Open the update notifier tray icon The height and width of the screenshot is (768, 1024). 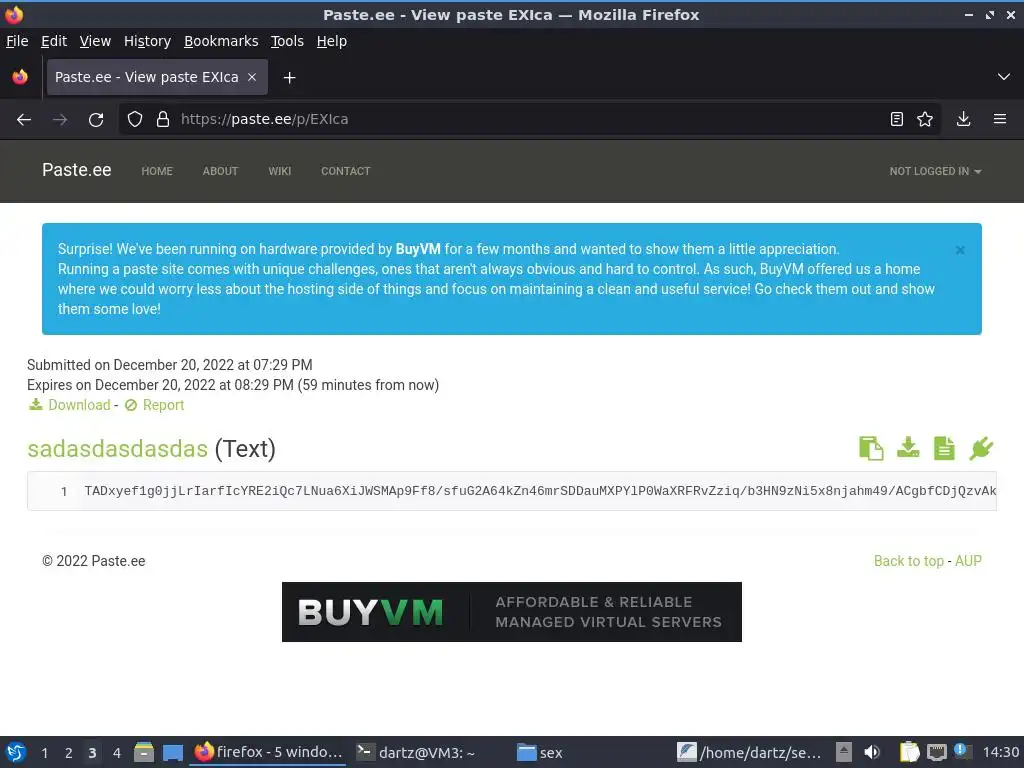coord(962,751)
